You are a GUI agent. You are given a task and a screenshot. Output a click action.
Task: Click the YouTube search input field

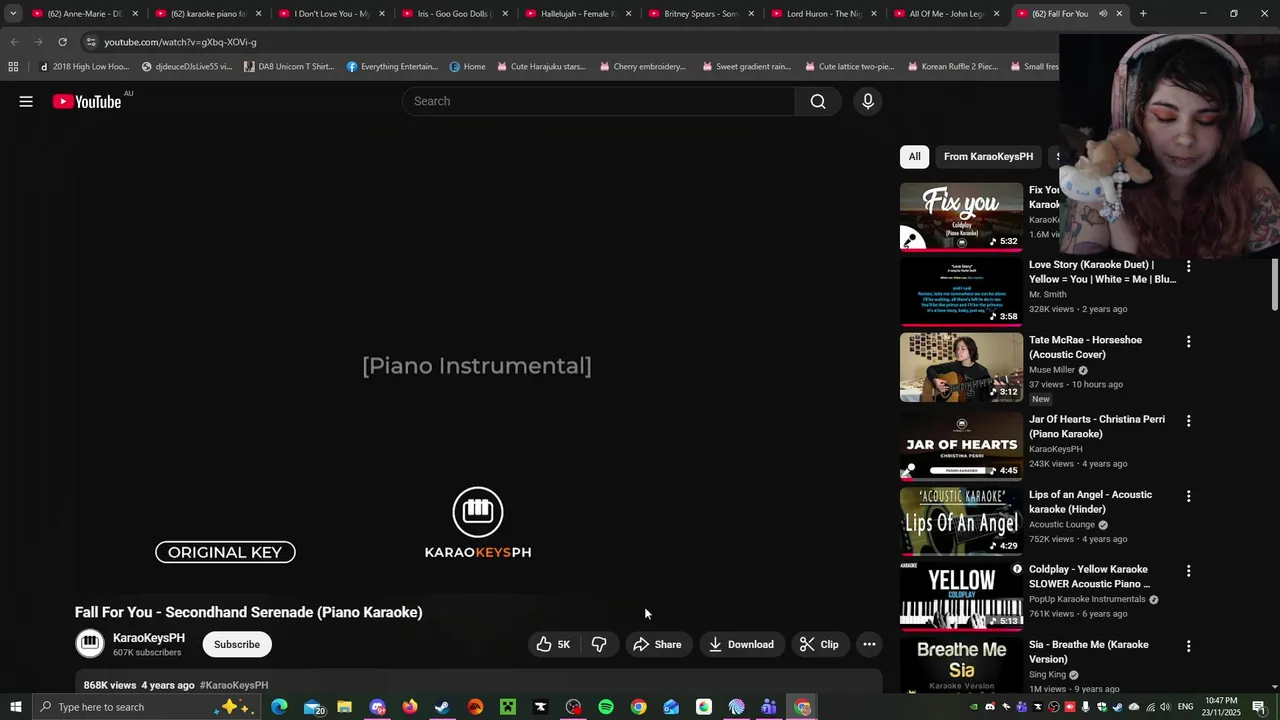point(600,101)
